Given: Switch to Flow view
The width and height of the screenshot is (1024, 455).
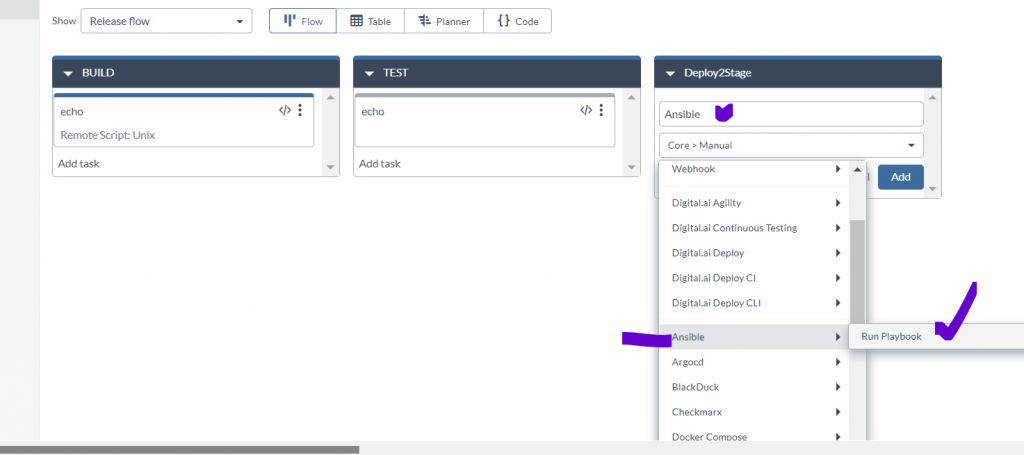Looking at the screenshot, I should (302, 21).
